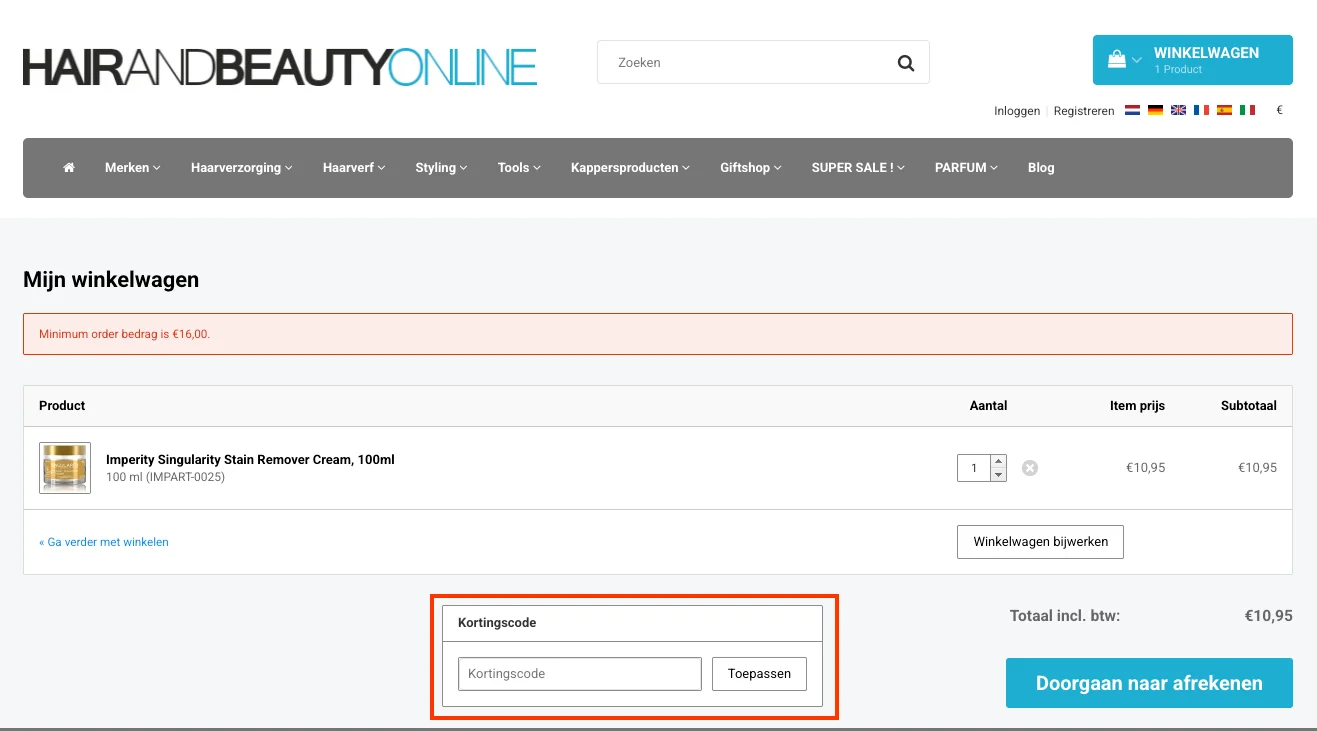1317x731 pixels.
Task: Go to homepage via house icon
Action: pos(69,168)
